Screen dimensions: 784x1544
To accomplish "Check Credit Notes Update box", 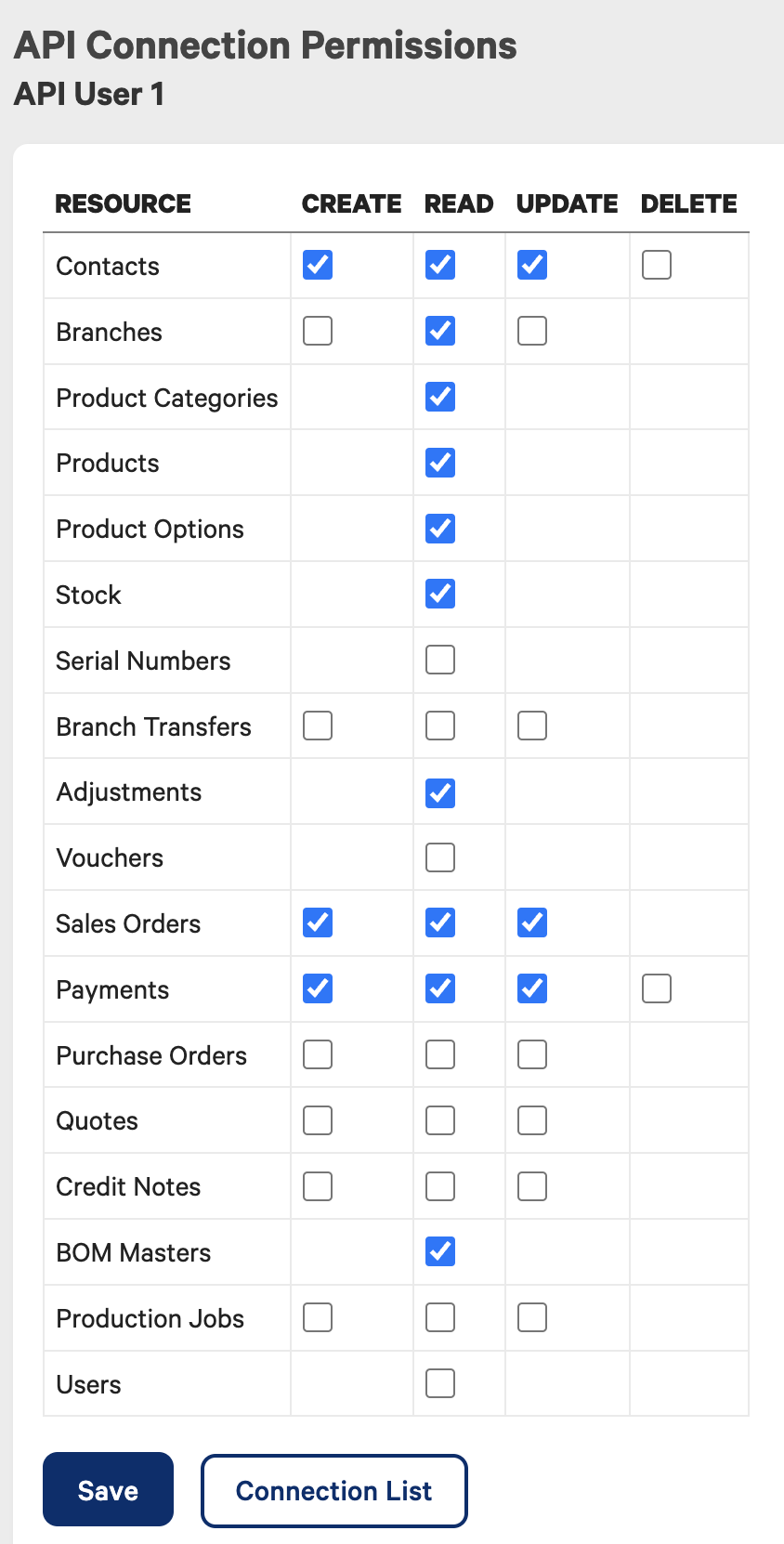I will pyautogui.click(x=532, y=1186).
